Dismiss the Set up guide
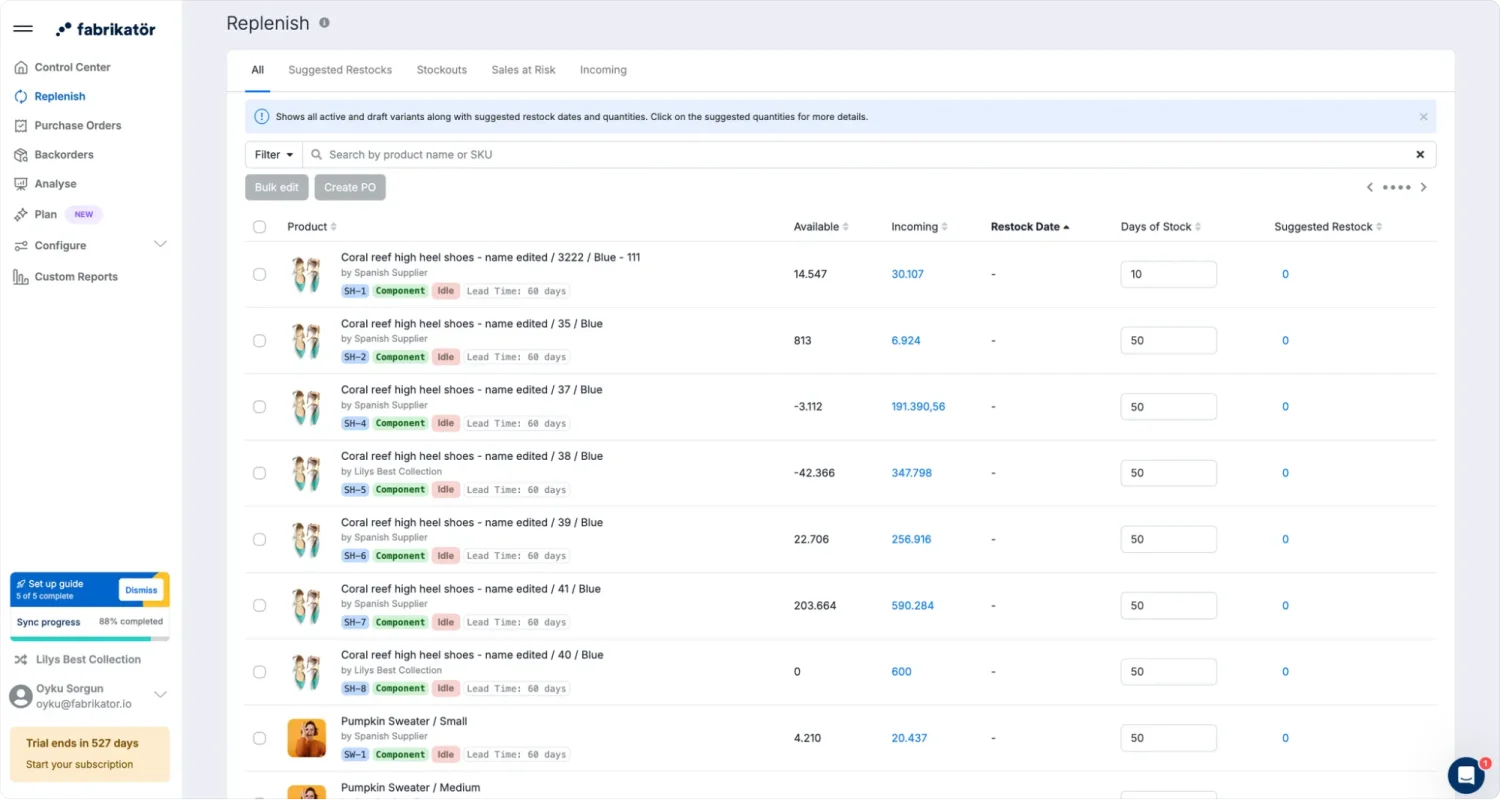Image resolution: width=1500 pixels, height=800 pixels. [x=141, y=590]
